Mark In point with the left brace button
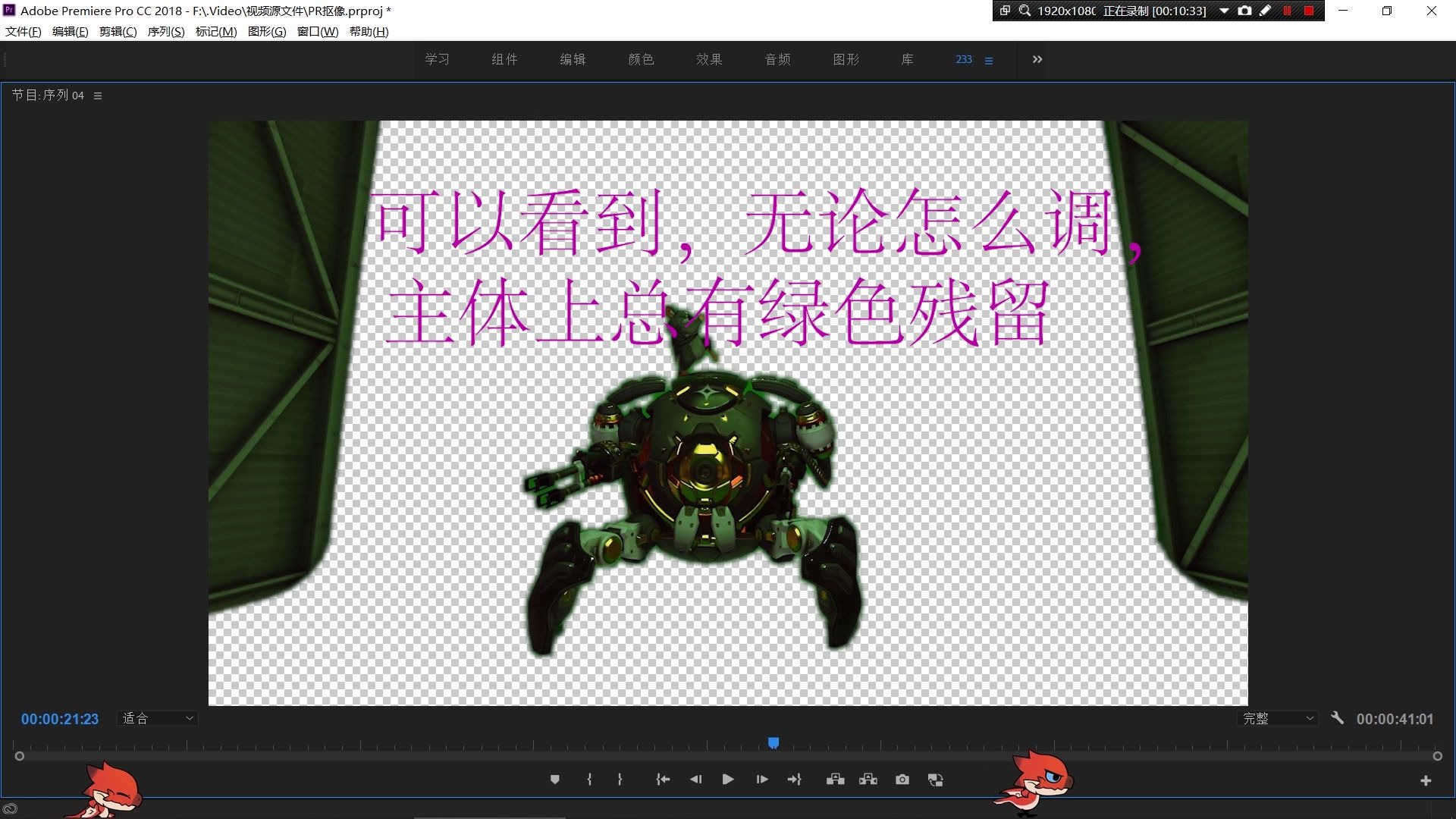 point(589,780)
